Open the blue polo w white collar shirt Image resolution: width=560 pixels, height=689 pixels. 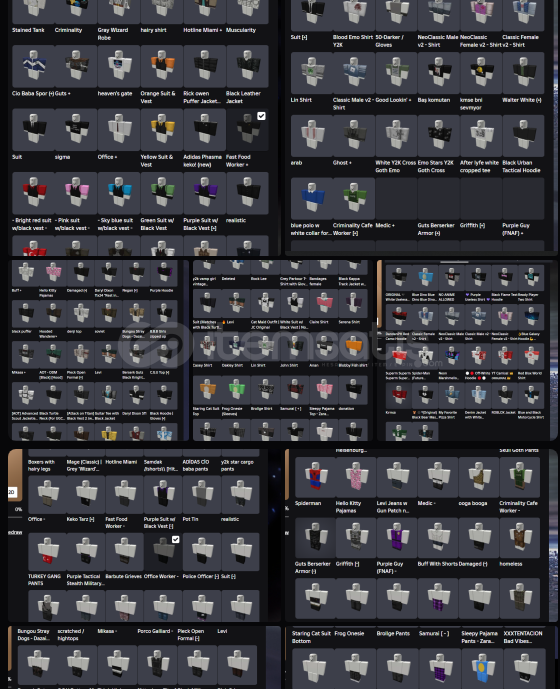[312, 199]
